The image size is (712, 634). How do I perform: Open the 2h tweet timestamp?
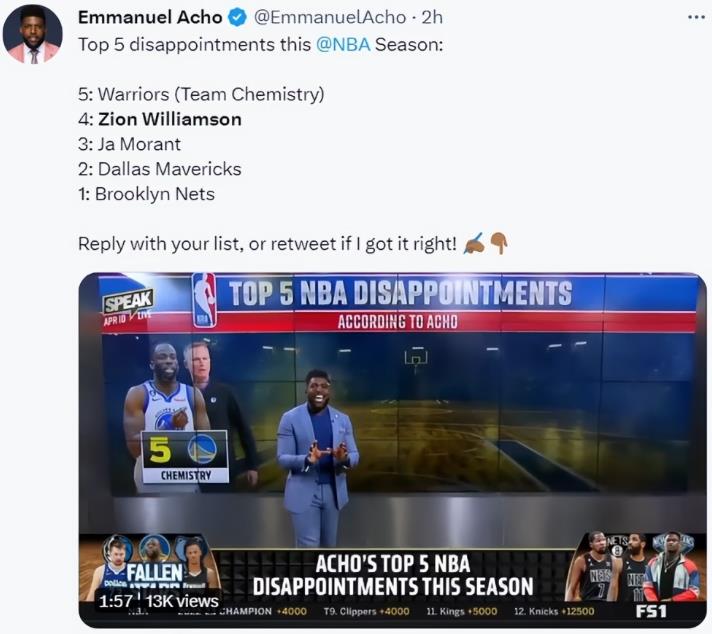coord(432,17)
